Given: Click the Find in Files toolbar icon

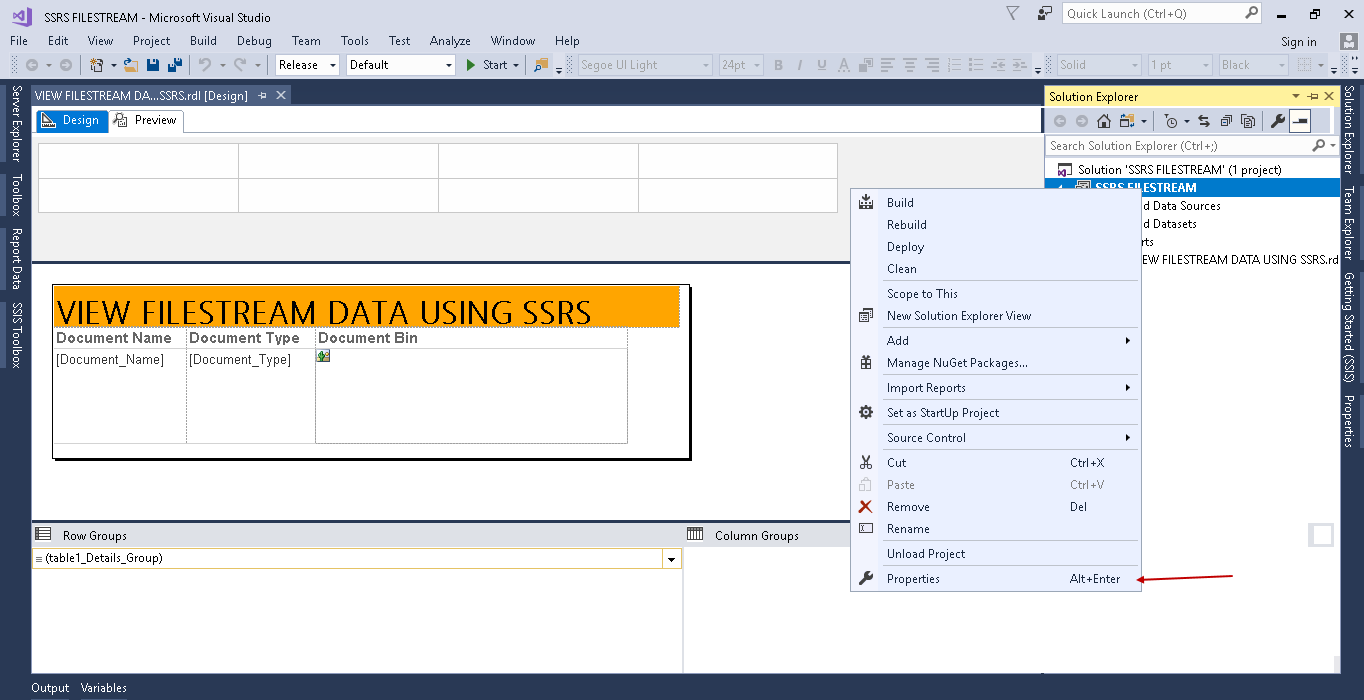Looking at the screenshot, I should [x=541, y=65].
